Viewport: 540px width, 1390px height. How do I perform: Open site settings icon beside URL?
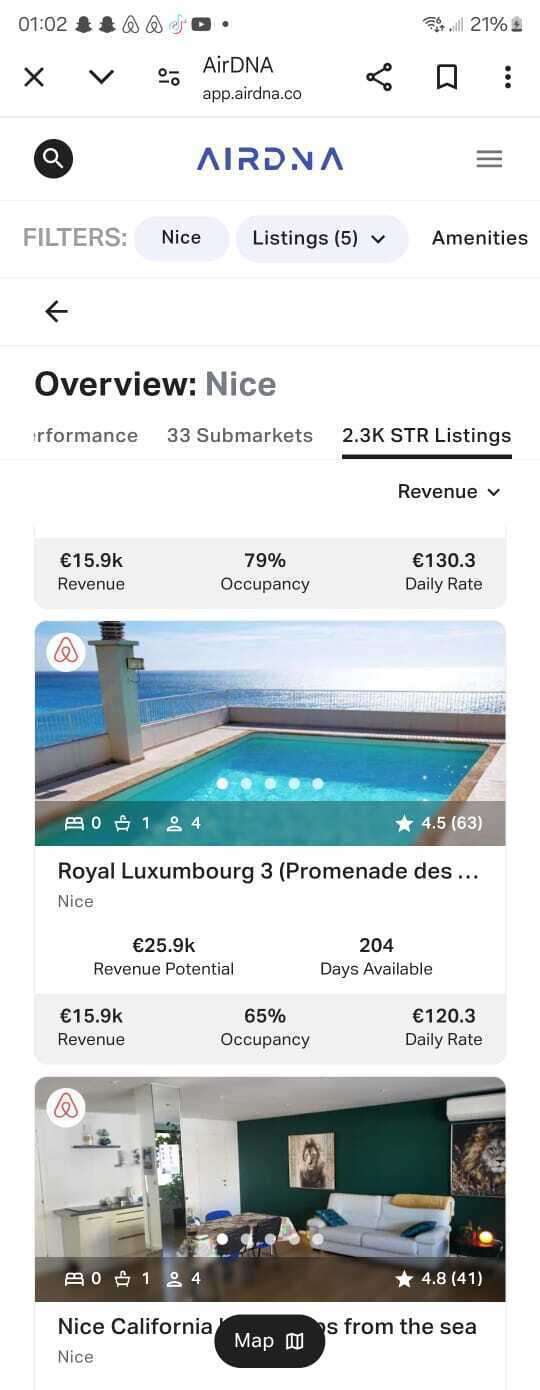click(169, 78)
